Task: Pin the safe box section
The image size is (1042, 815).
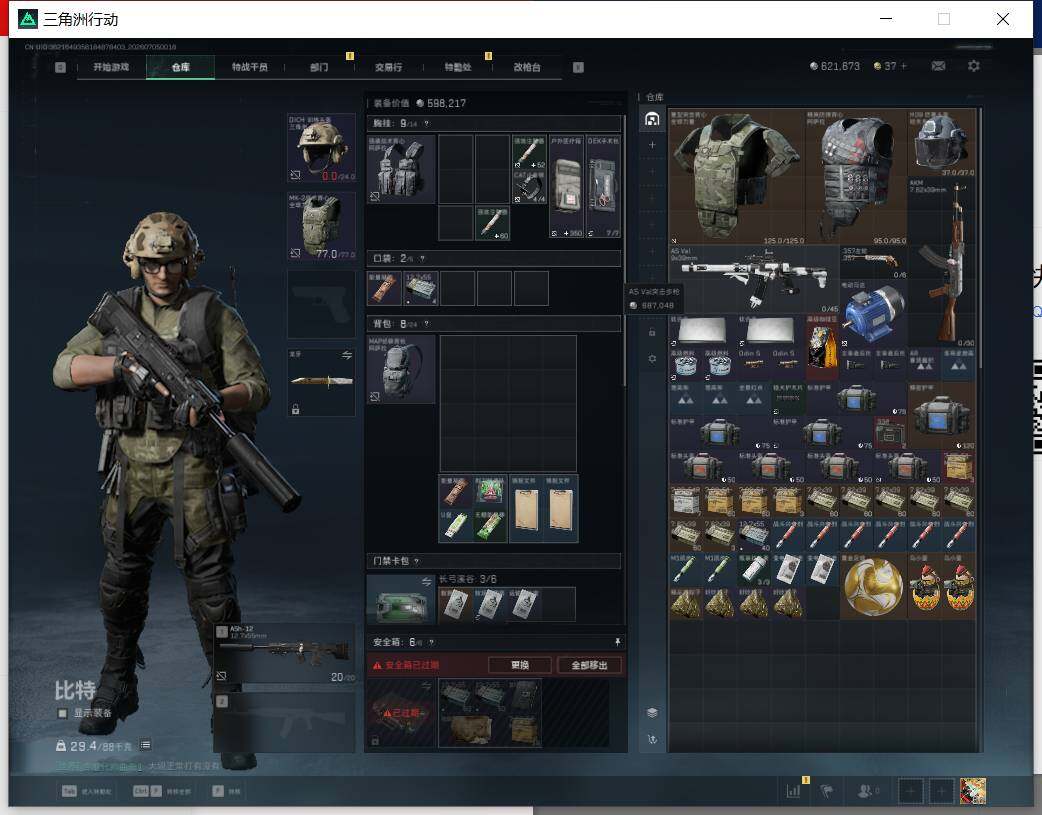Action: pyautogui.click(x=617, y=641)
